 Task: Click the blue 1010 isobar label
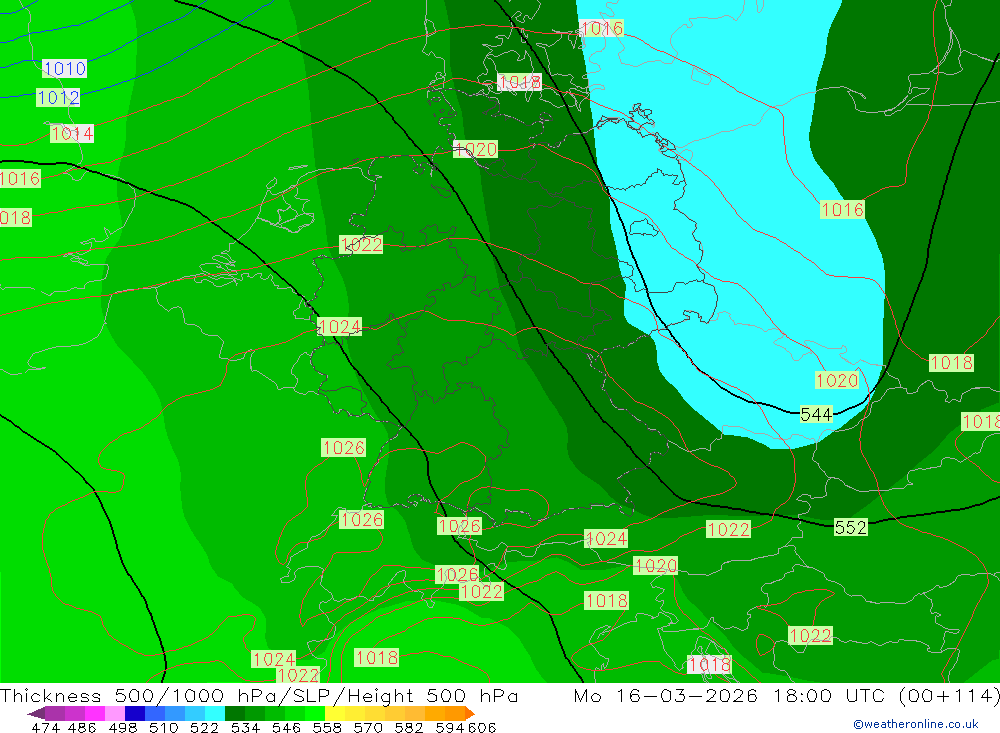pos(64,68)
